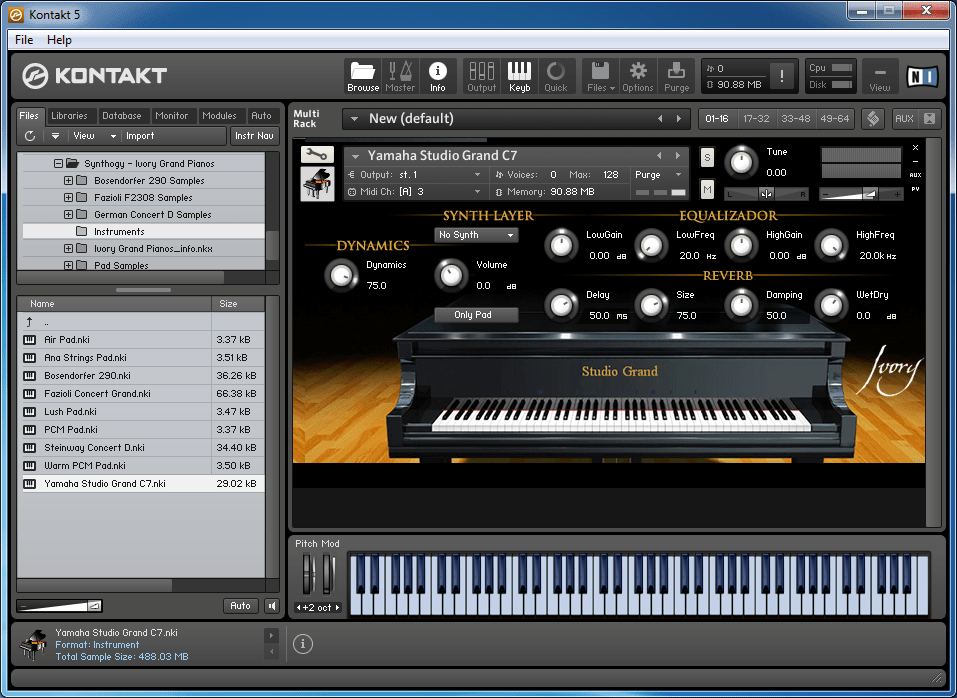Viewport: 957px width, 698px height.
Task: Click the browser preview volume slider
Action: click(59, 606)
